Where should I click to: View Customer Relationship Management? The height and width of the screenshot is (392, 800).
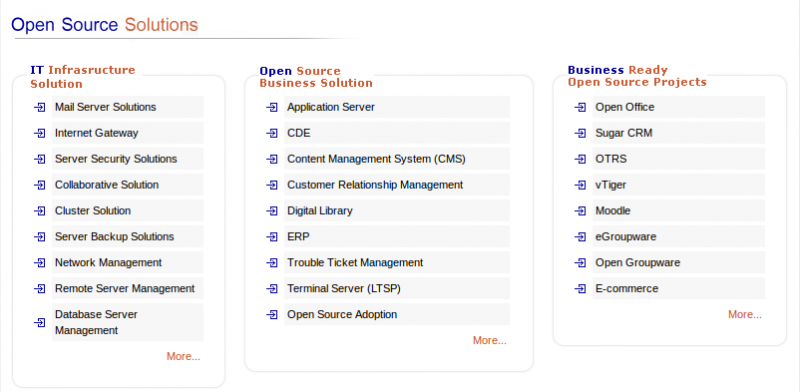pos(375,185)
